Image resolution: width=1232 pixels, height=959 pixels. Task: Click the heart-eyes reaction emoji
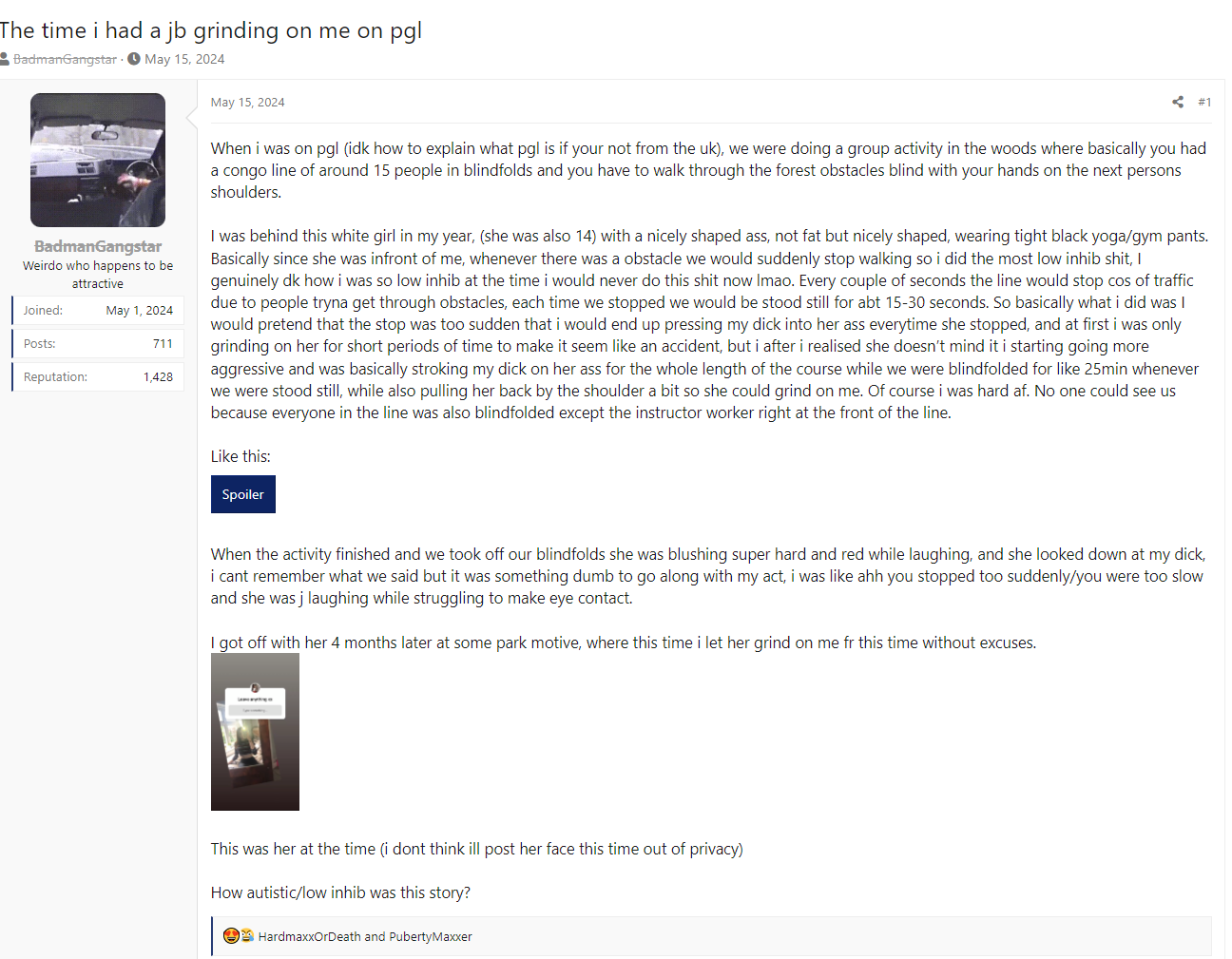[231, 936]
